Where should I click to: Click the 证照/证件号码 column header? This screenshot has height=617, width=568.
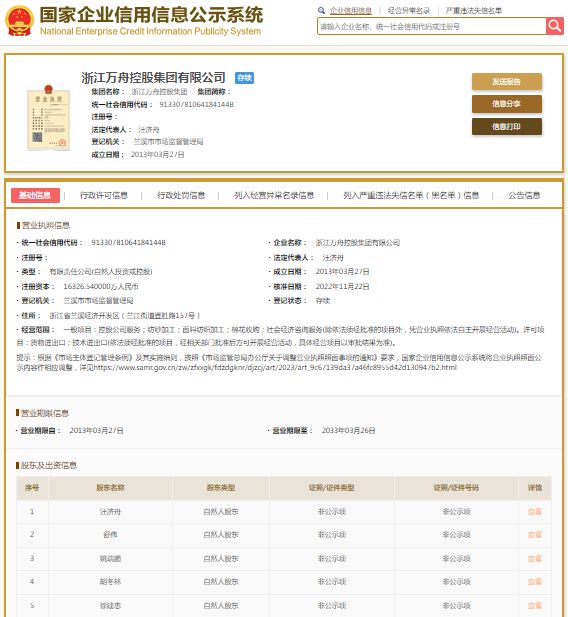pyautogui.click(x=457, y=488)
